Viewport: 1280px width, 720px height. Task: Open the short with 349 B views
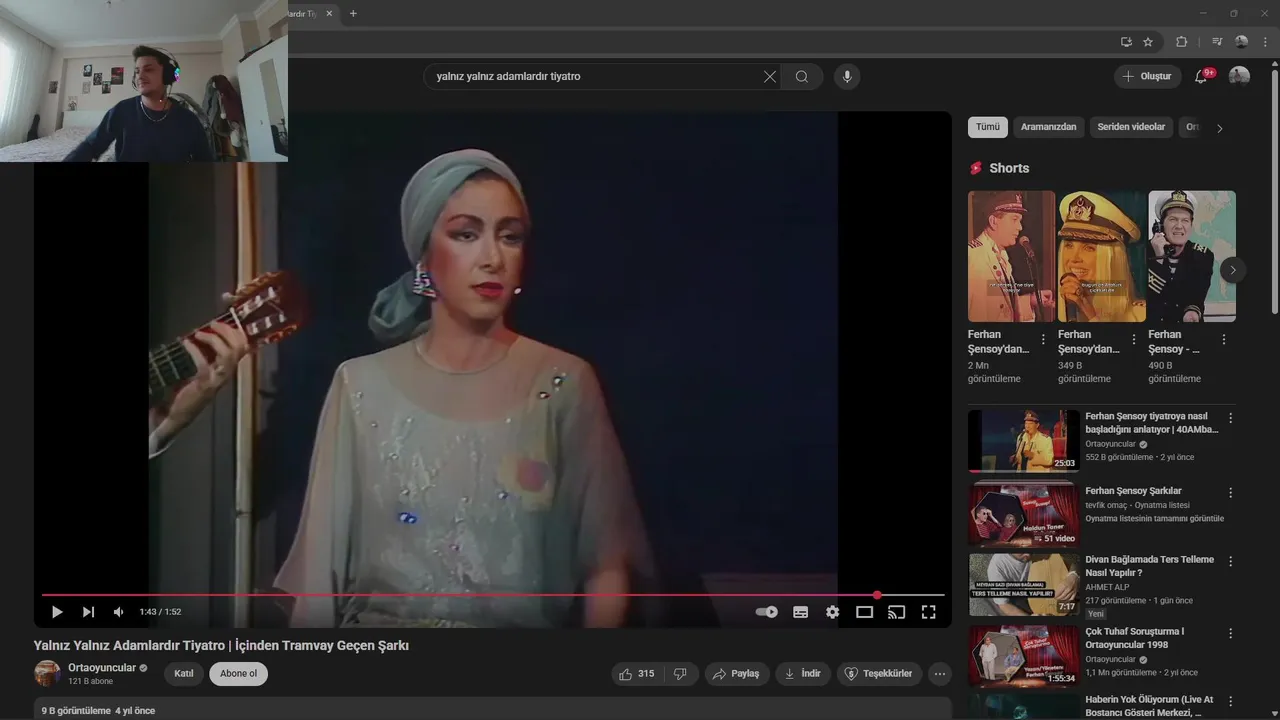point(1101,256)
